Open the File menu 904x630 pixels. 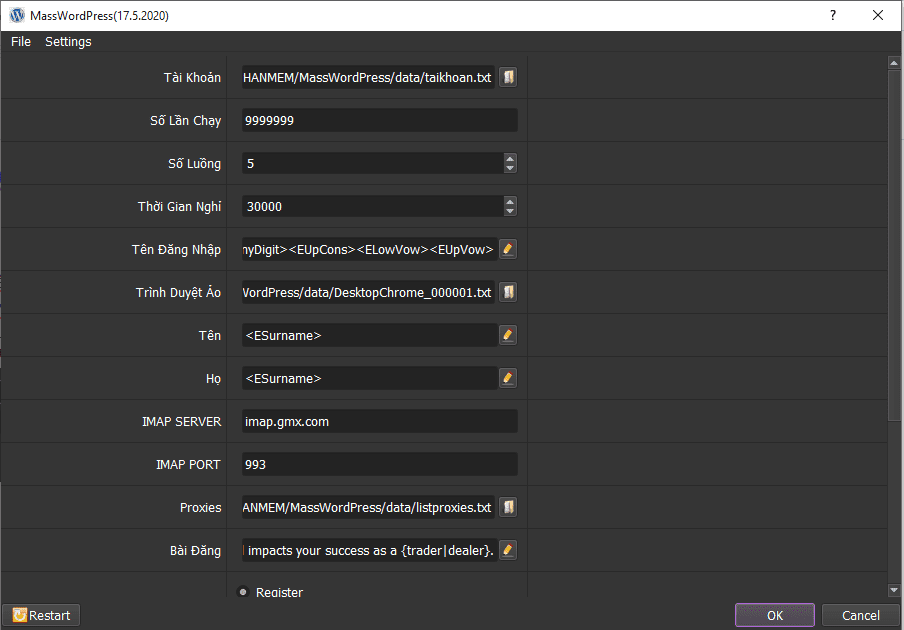point(21,41)
